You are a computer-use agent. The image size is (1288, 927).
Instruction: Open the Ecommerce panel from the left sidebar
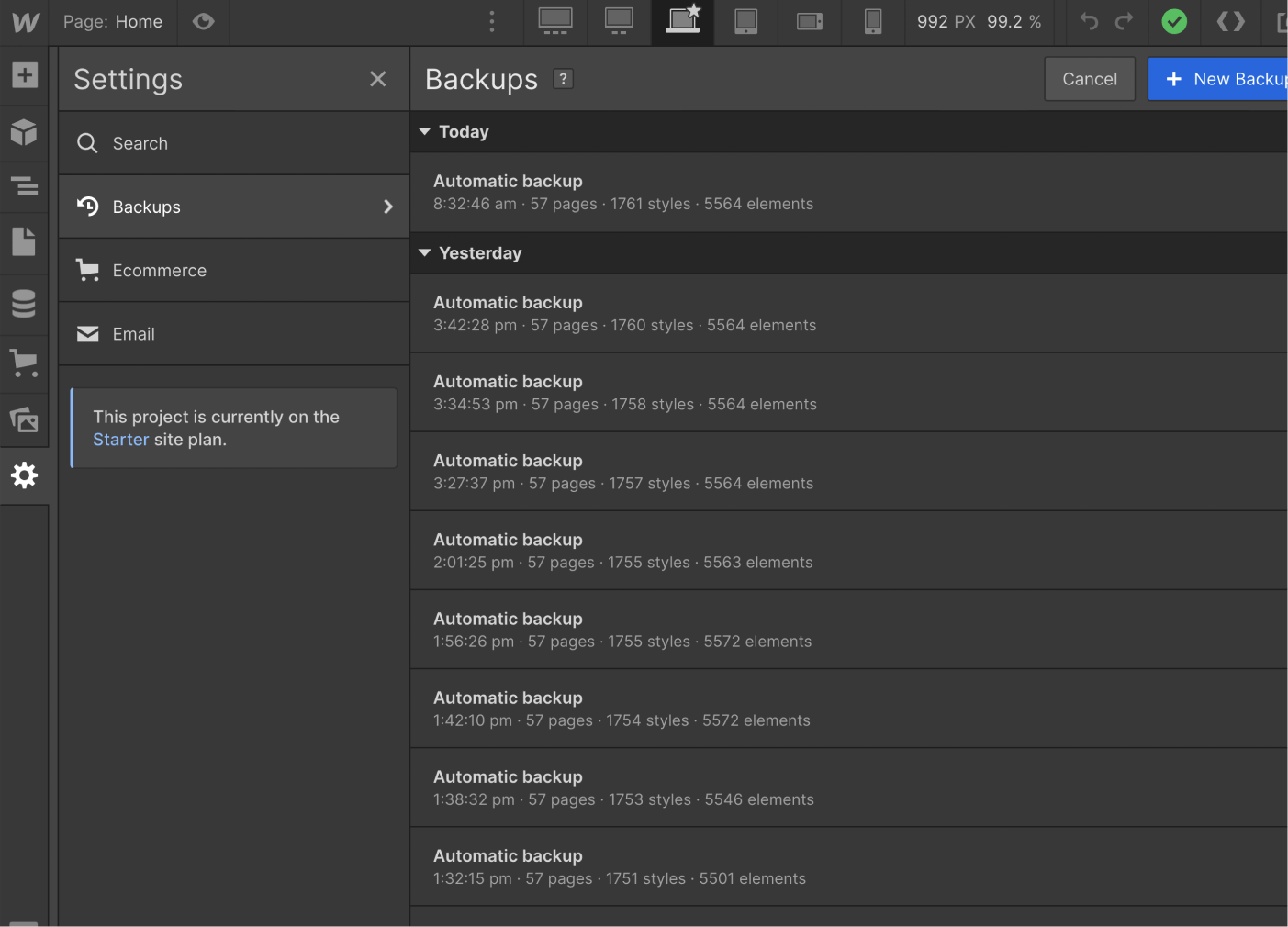point(24,363)
